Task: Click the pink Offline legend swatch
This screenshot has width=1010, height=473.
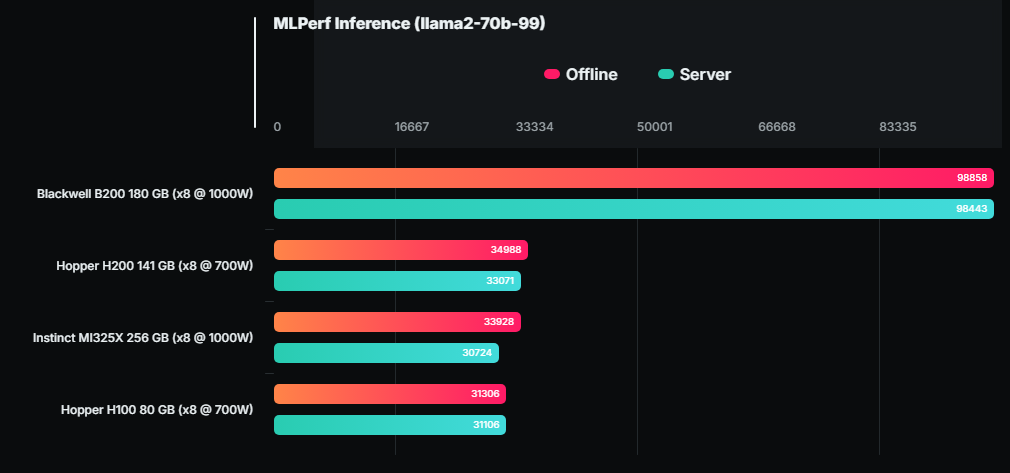Action: 552,74
